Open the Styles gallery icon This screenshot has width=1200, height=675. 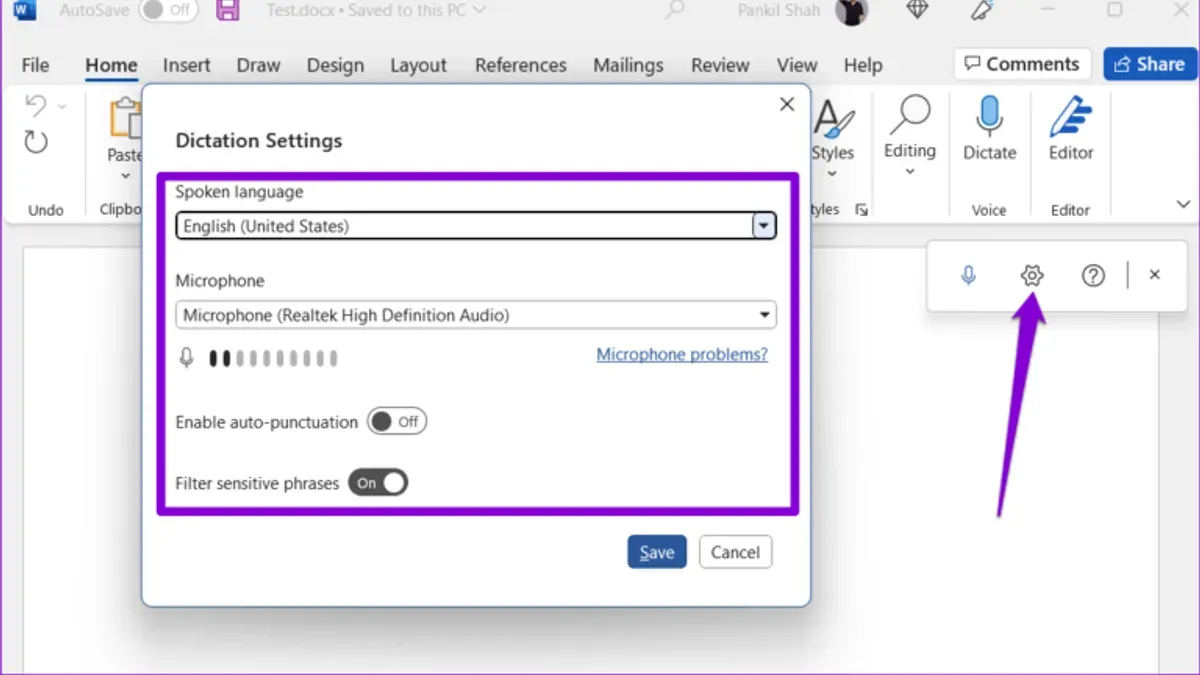pos(833,118)
